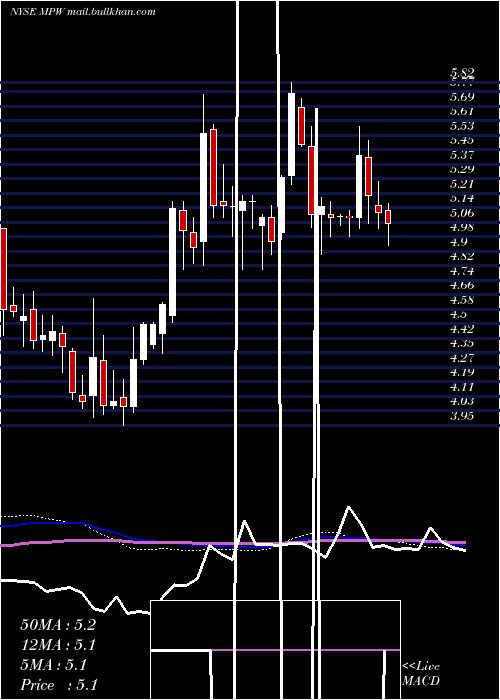Select the 4.74 price label

click(x=462, y=271)
